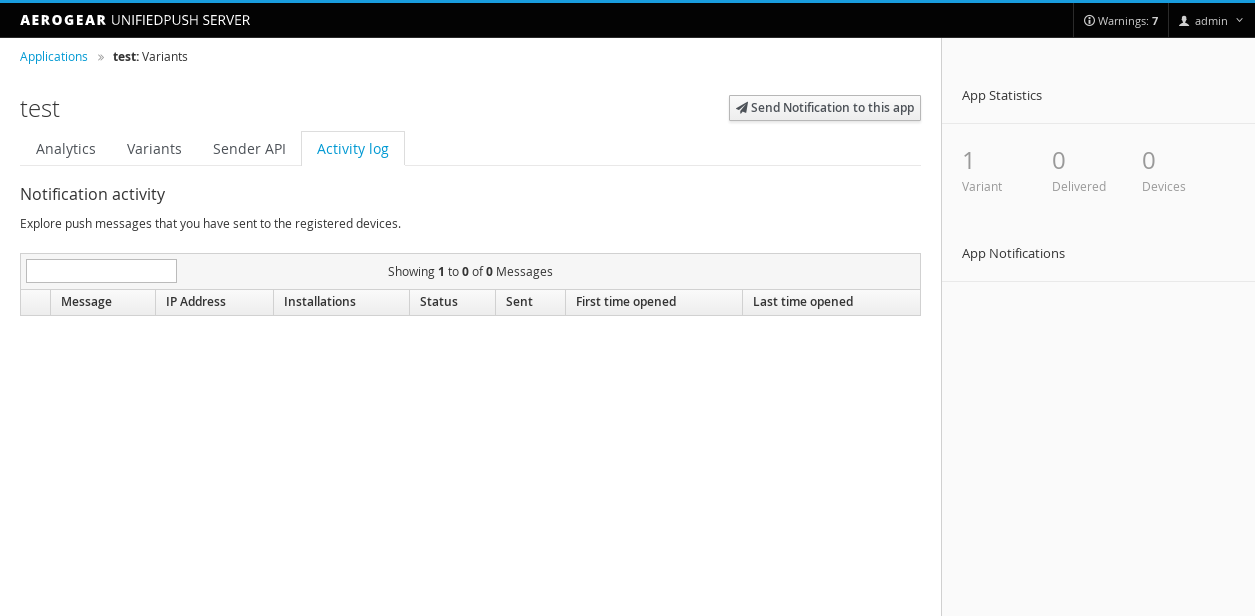The width and height of the screenshot is (1255, 616).
Task: Sort the table by Status
Action: [439, 302]
